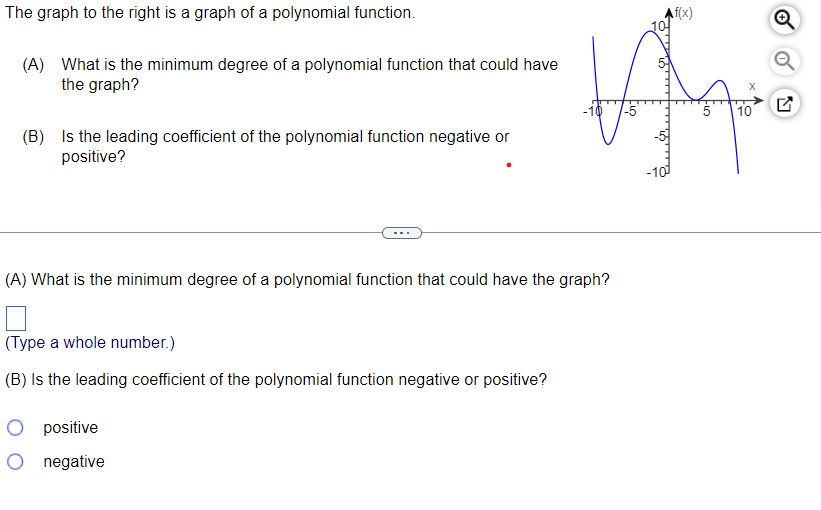Screen dimensions: 821x510
Task: Open the graph in a new window
Action: (x=784, y=104)
